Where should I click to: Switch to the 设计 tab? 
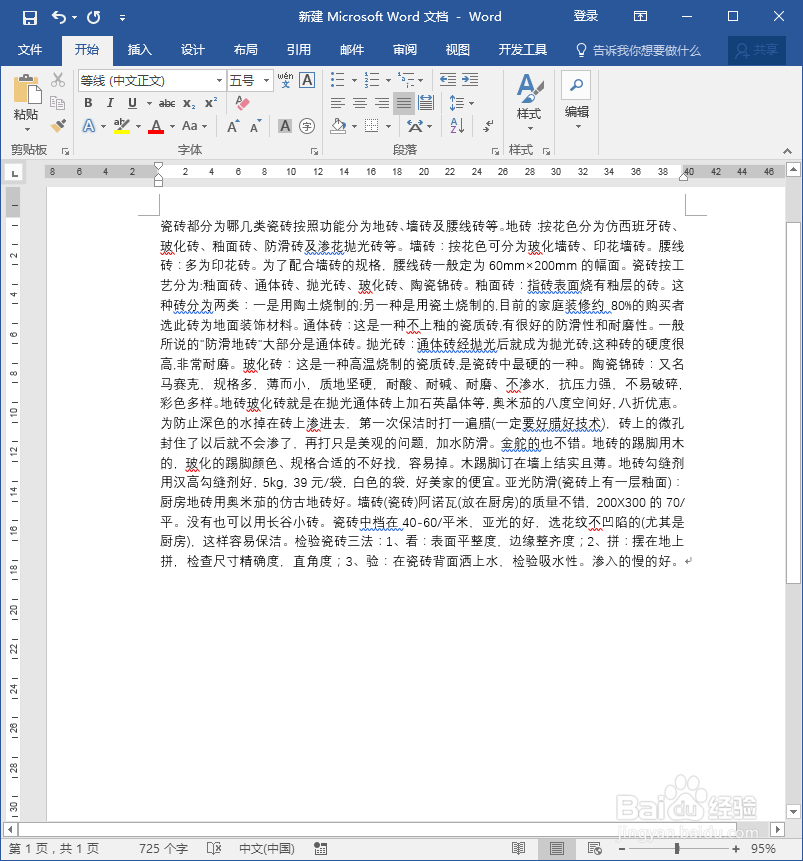[x=192, y=50]
